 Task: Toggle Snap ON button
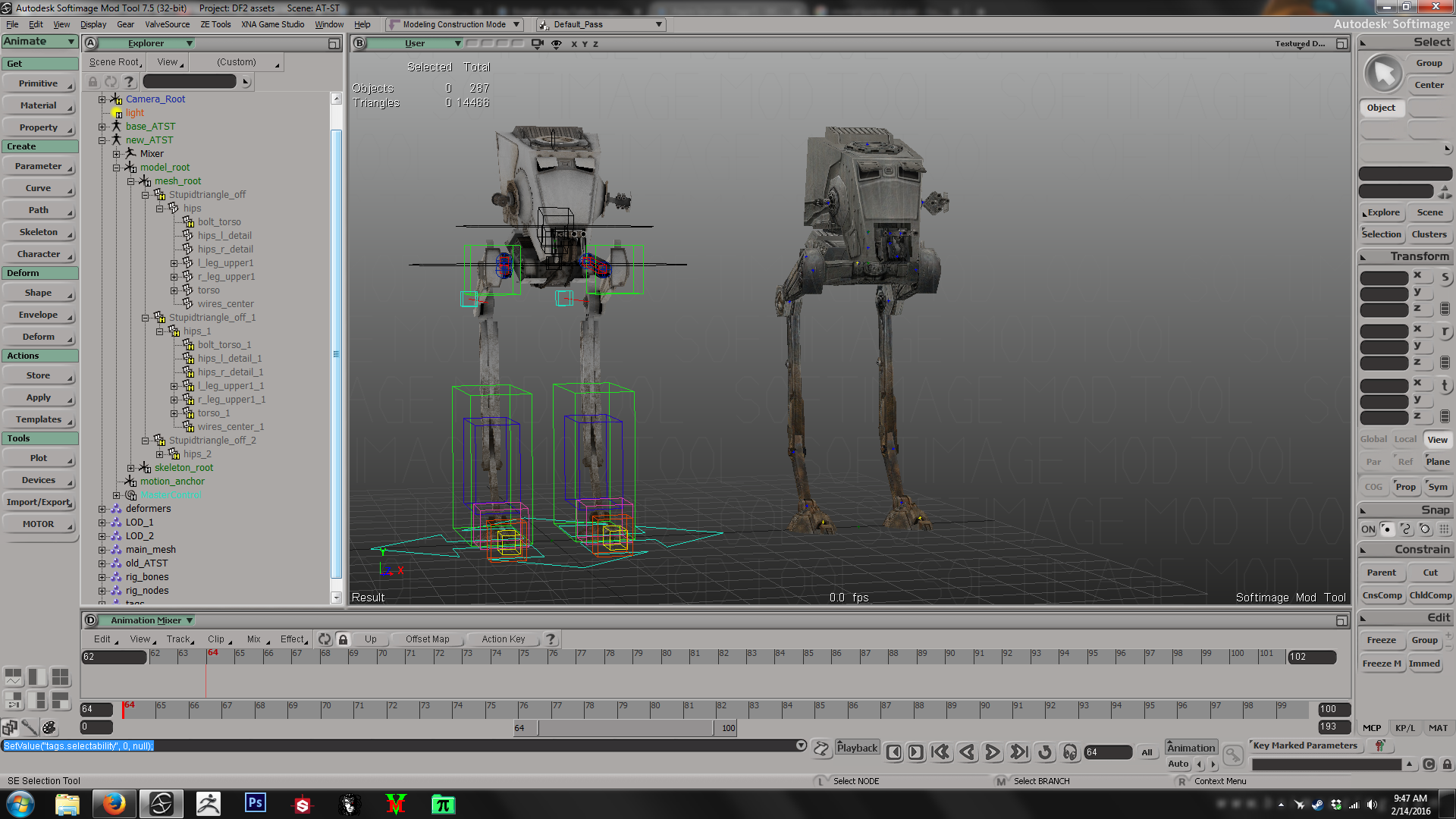pyautogui.click(x=1368, y=529)
